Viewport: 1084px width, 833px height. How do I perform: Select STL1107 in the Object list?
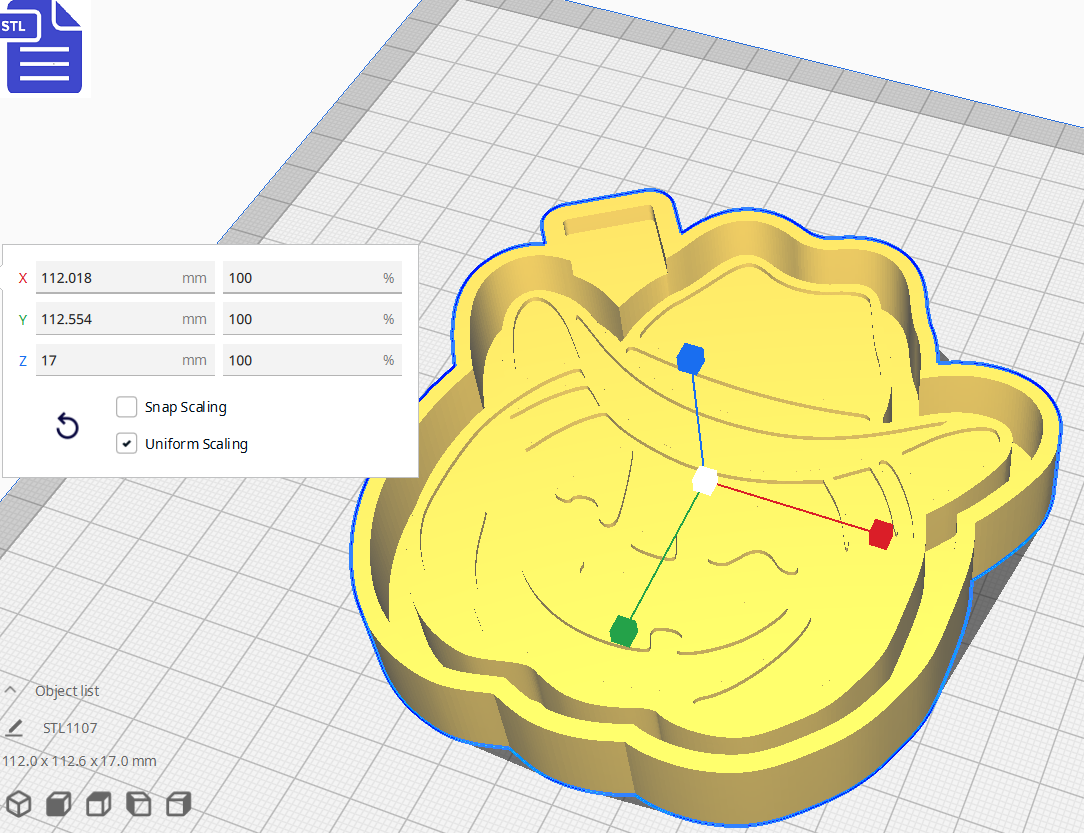pos(70,728)
